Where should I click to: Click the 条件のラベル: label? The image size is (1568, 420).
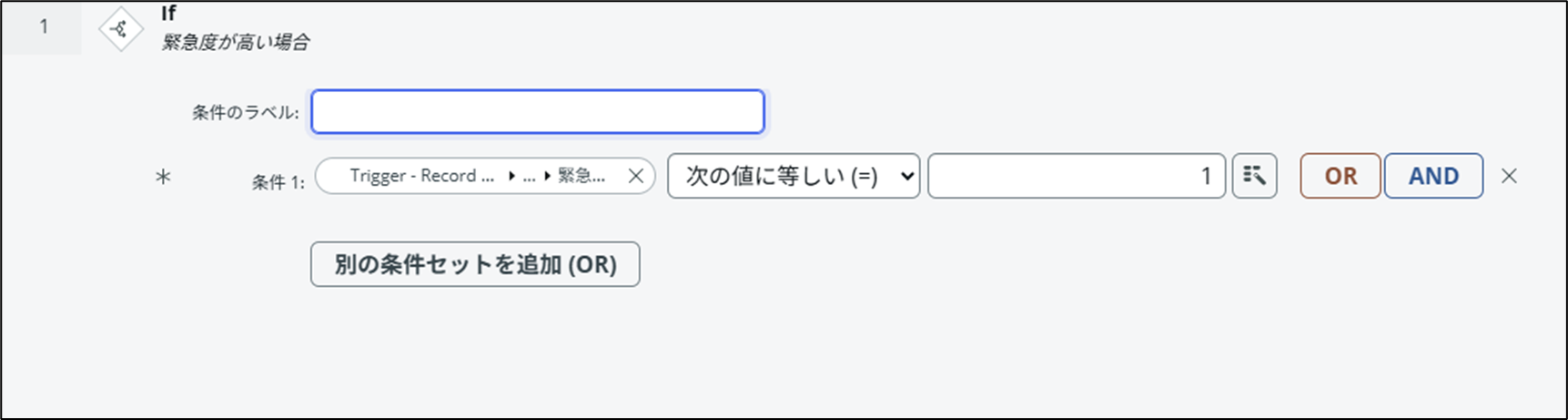pos(245,113)
